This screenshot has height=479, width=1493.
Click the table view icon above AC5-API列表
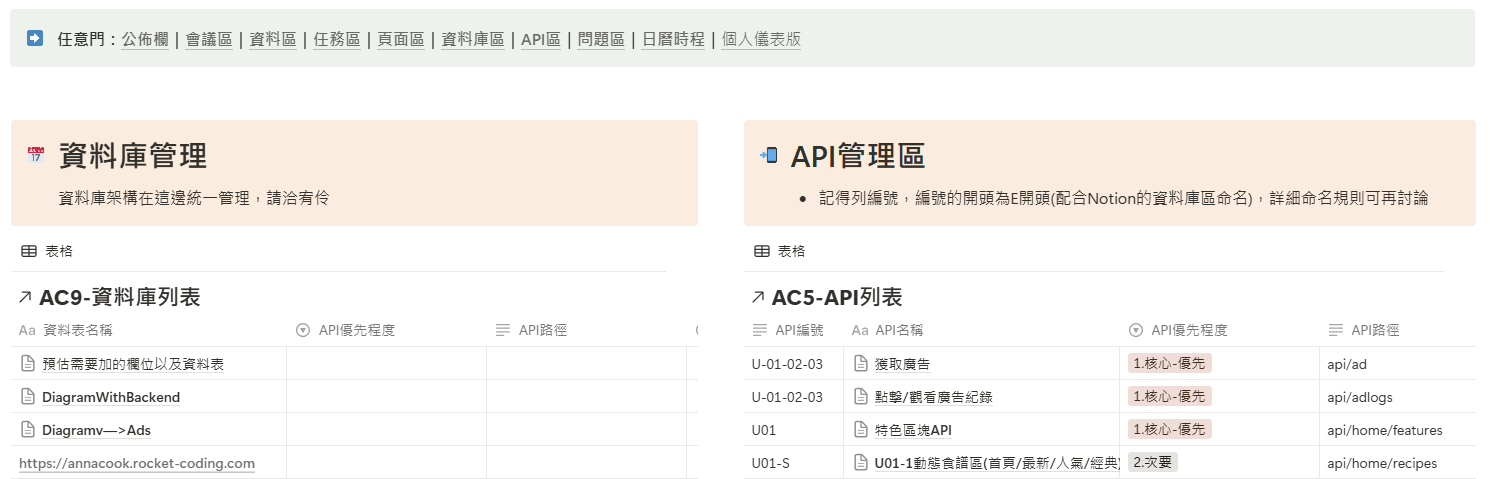pos(762,251)
